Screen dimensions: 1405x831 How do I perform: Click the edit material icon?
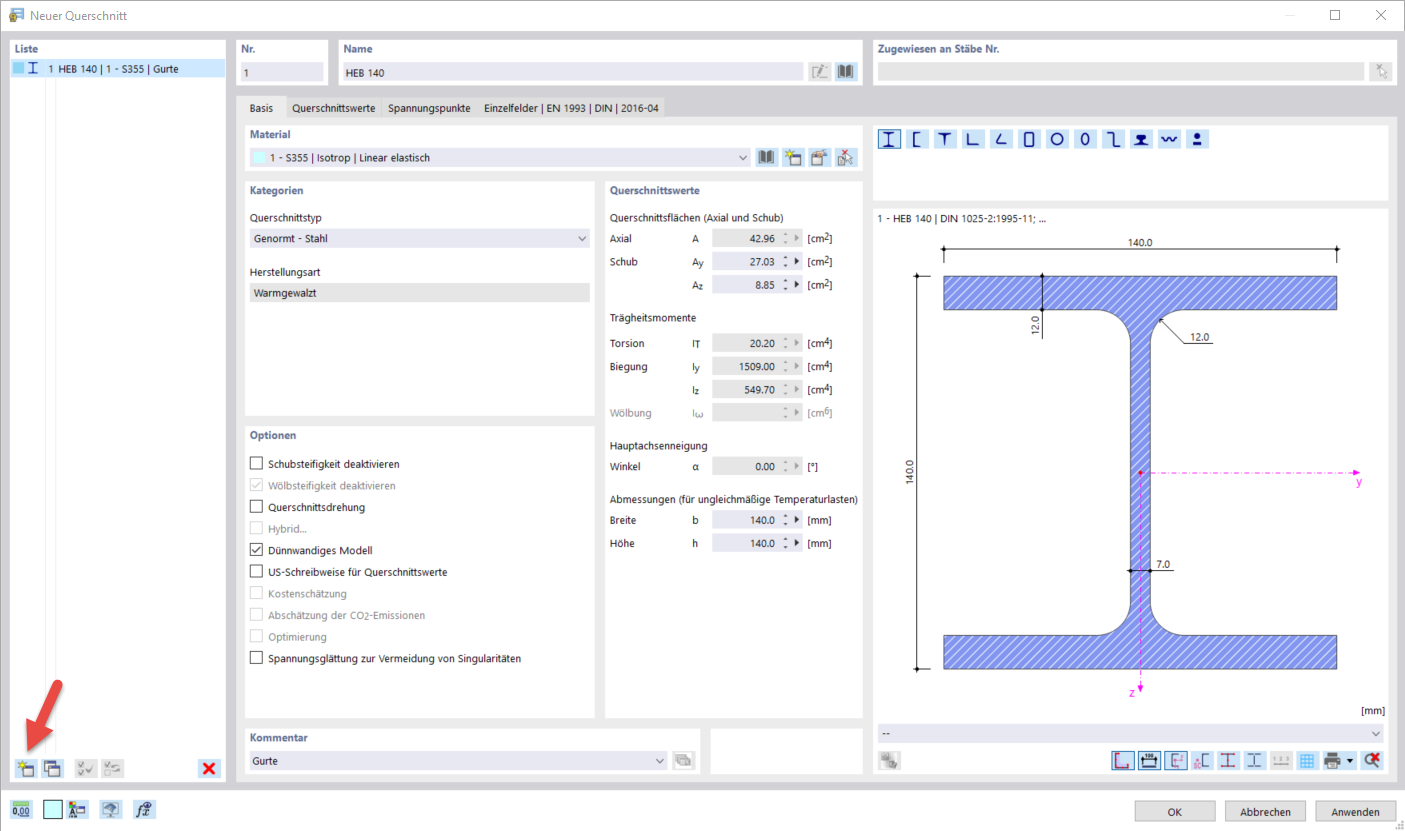(x=819, y=157)
